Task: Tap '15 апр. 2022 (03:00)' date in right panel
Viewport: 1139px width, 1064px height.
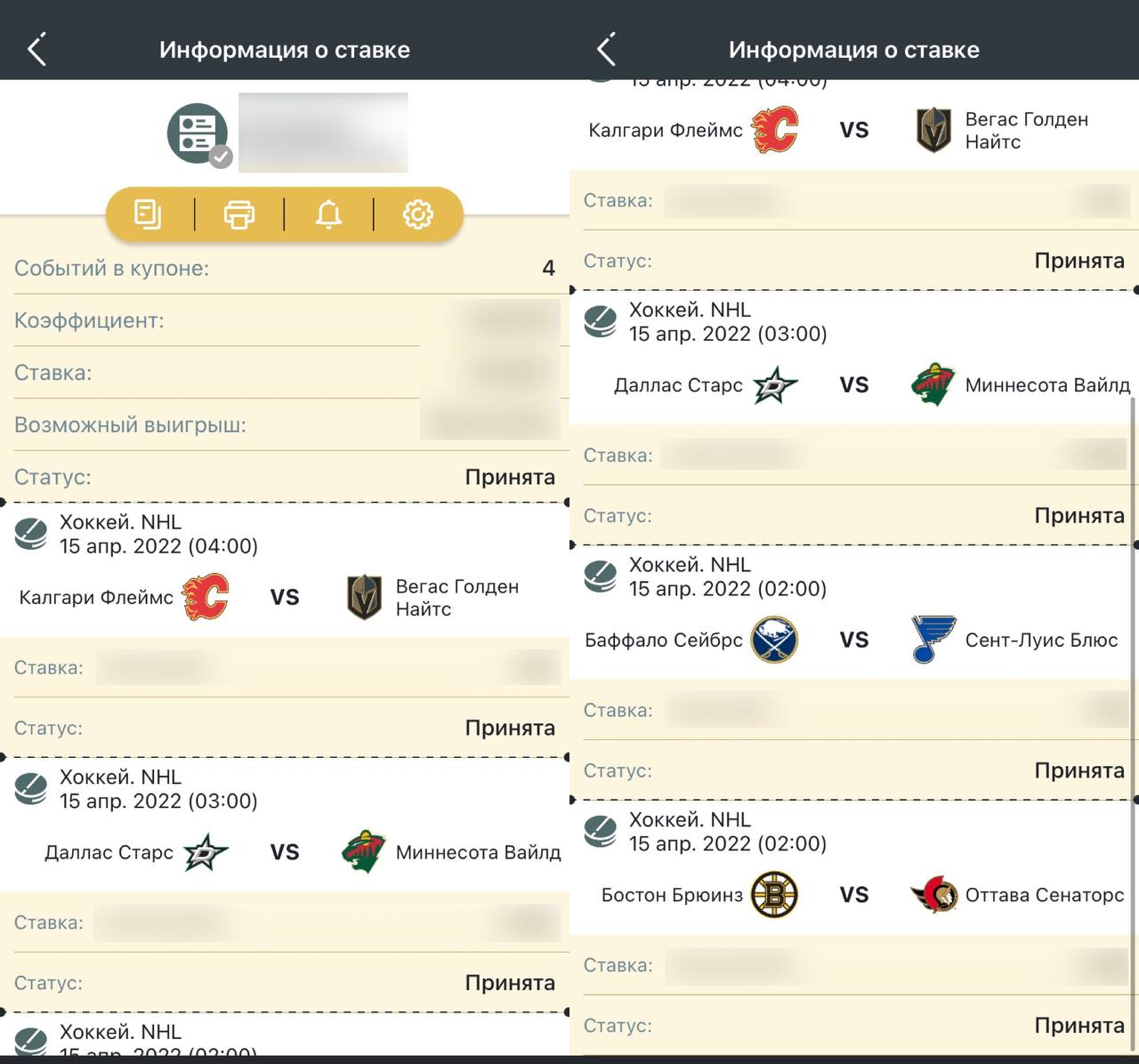Action: (728, 334)
